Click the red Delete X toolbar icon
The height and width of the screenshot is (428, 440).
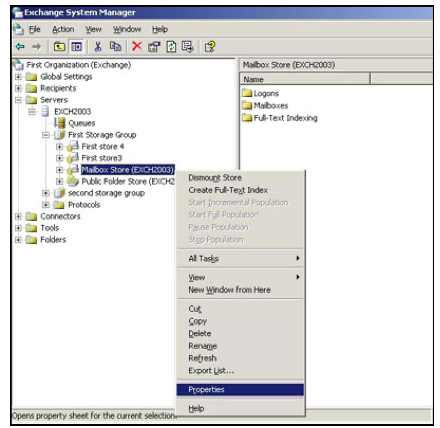[x=137, y=46]
